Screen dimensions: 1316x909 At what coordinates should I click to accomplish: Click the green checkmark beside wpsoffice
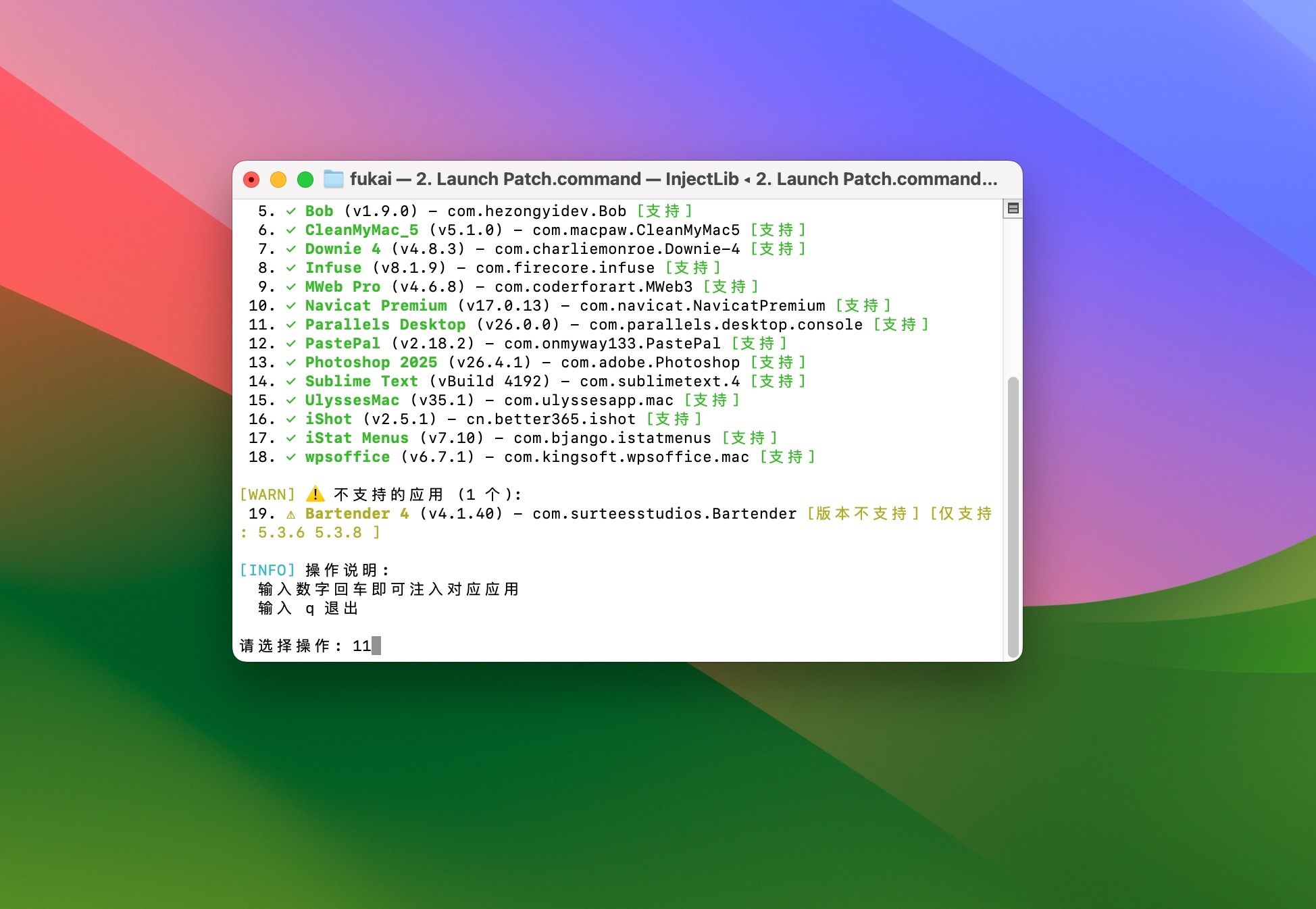point(290,457)
